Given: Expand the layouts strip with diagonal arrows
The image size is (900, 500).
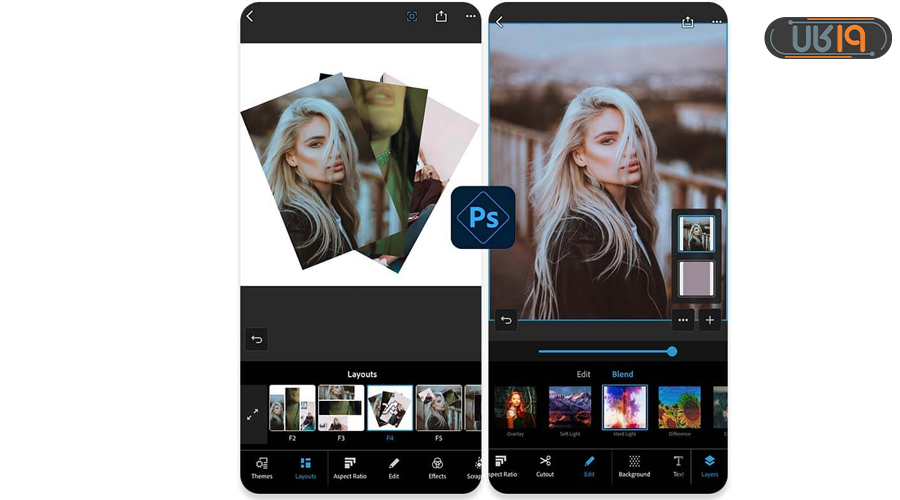Looking at the screenshot, I should tap(252, 413).
